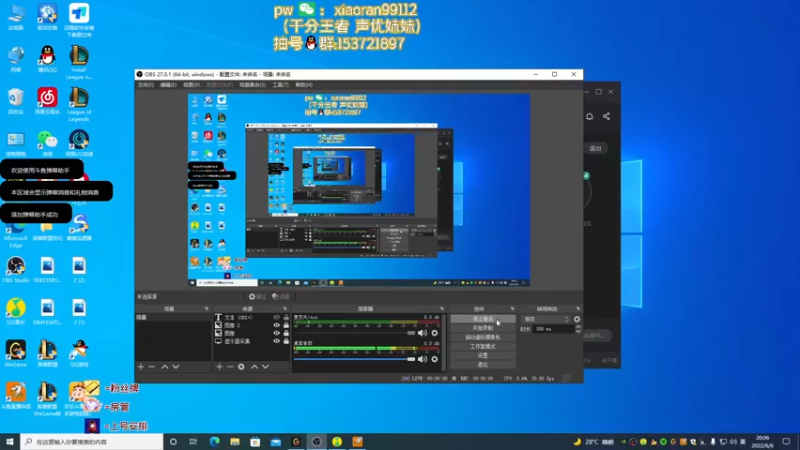Click the 工作室模式 studio mode button

[x=483, y=346]
